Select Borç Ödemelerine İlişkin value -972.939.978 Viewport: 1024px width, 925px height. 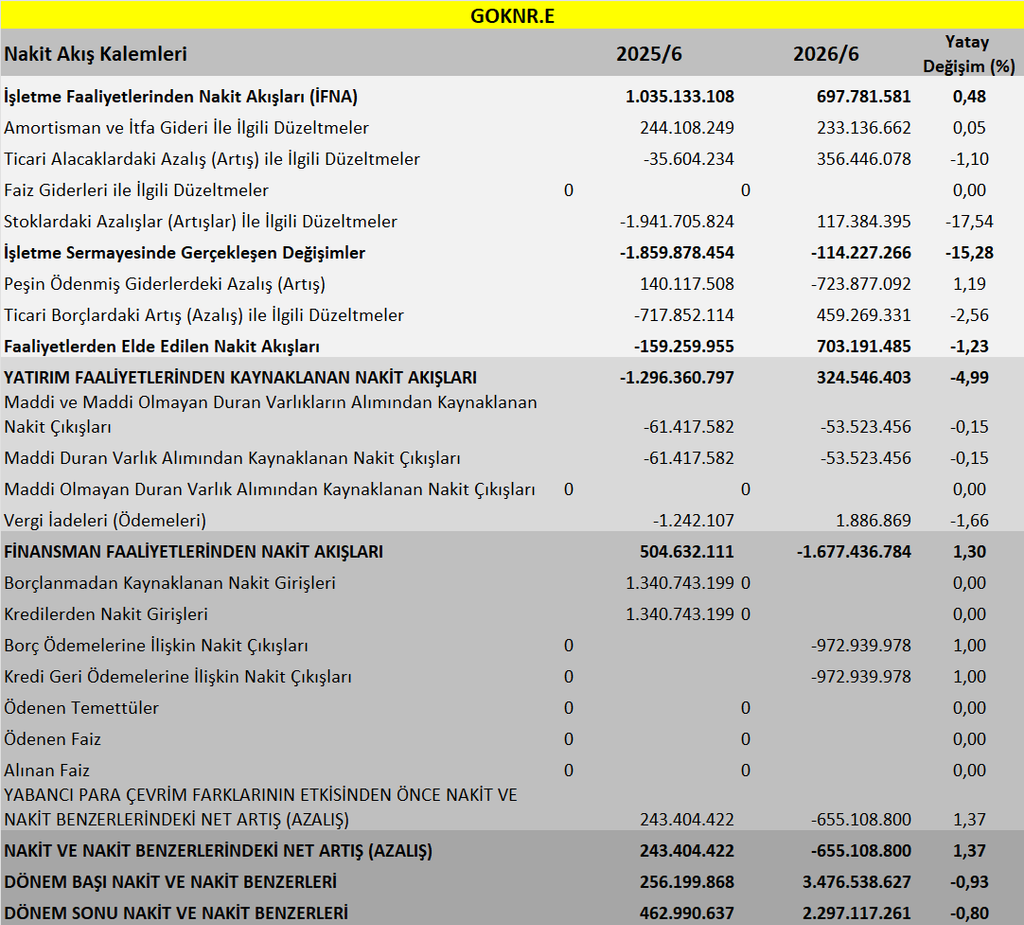(861, 645)
